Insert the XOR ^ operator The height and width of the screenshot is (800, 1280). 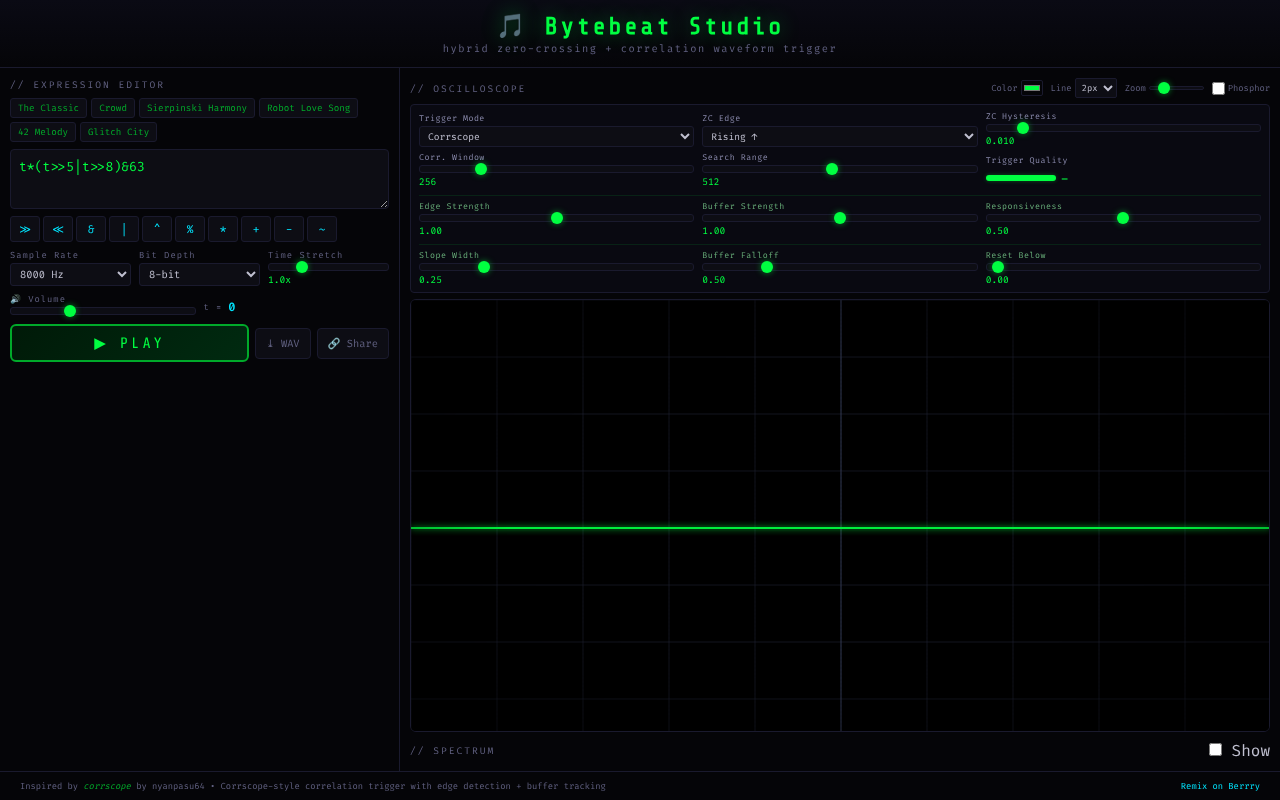[x=157, y=229]
